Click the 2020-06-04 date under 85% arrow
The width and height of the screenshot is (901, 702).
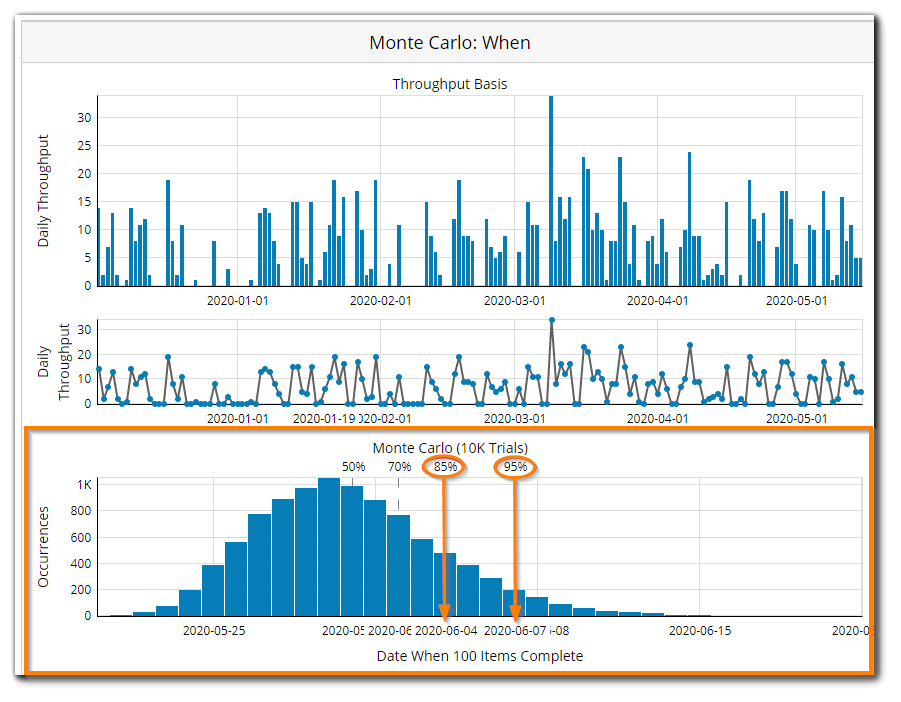pyautogui.click(x=447, y=630)
